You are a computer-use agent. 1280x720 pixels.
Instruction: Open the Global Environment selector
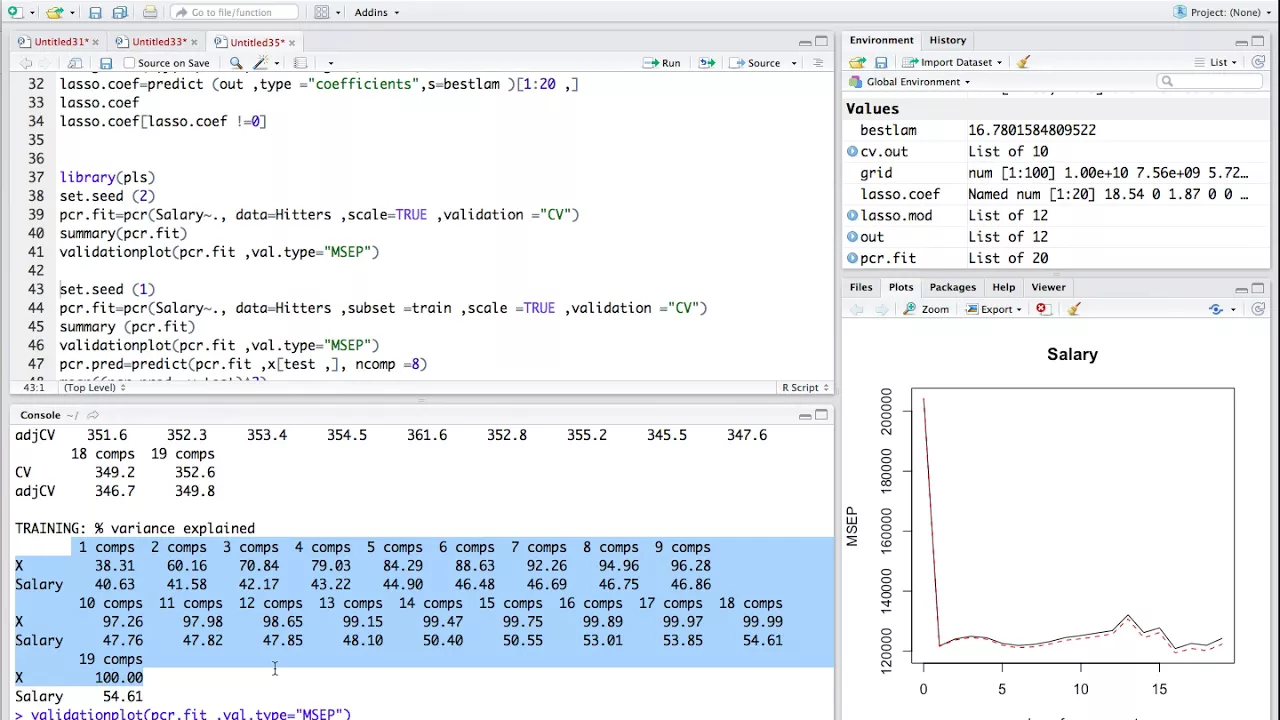click(x=910, y=82)
